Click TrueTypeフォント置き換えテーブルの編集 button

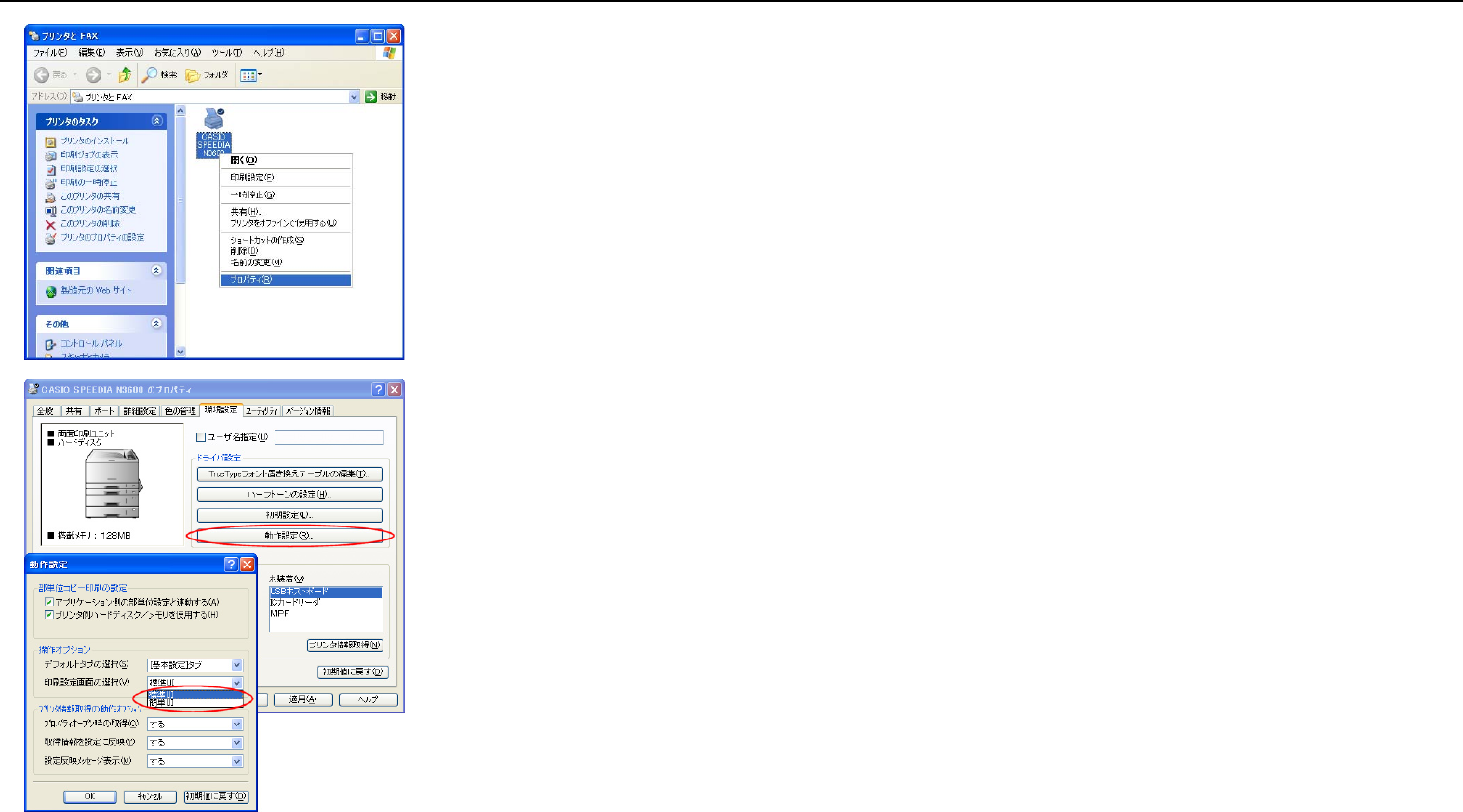click(x=289, y=474)
